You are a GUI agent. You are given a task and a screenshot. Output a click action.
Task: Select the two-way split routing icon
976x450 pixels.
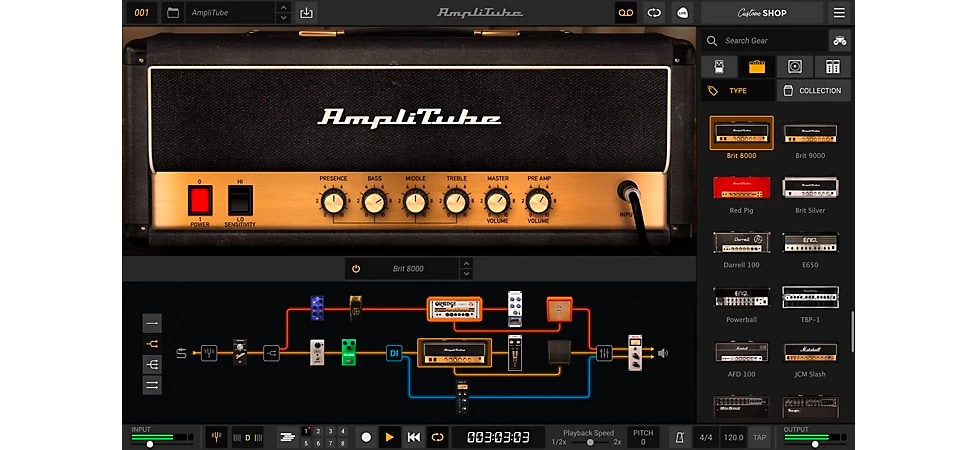point(152,344)
